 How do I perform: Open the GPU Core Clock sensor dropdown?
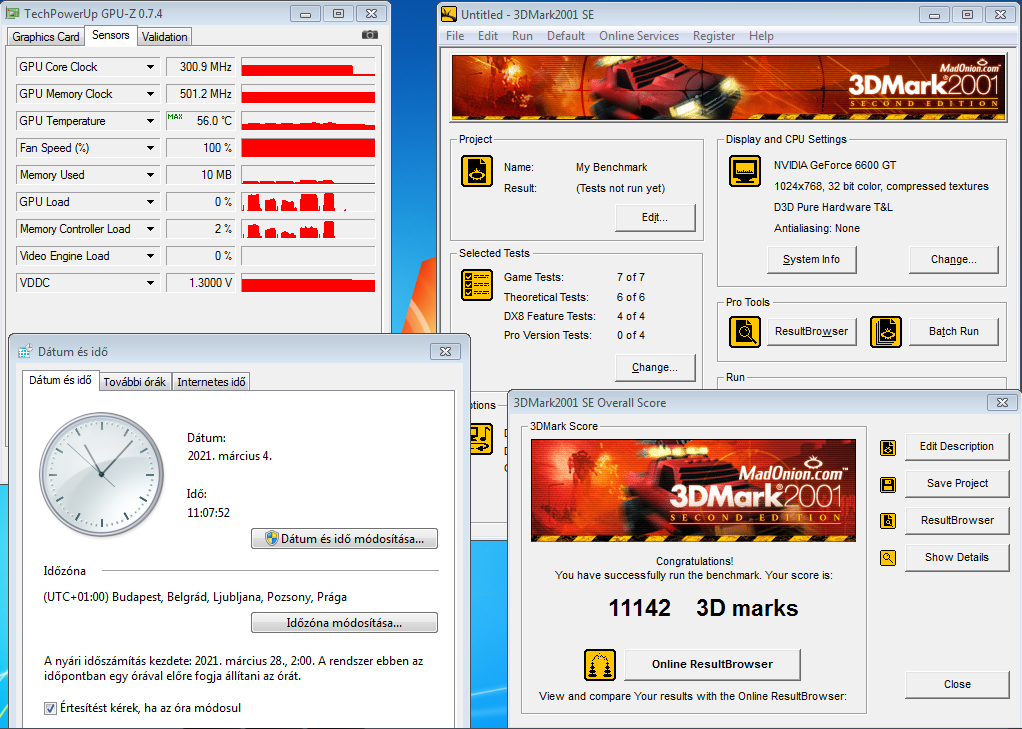(x=151, y=67)
